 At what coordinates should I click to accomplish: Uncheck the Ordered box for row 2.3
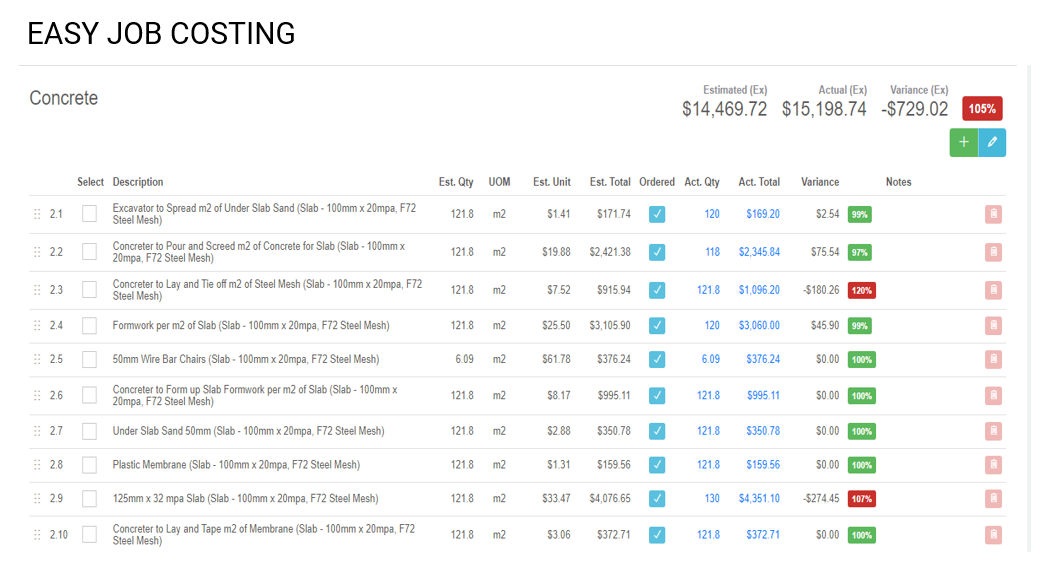point(657,290)
